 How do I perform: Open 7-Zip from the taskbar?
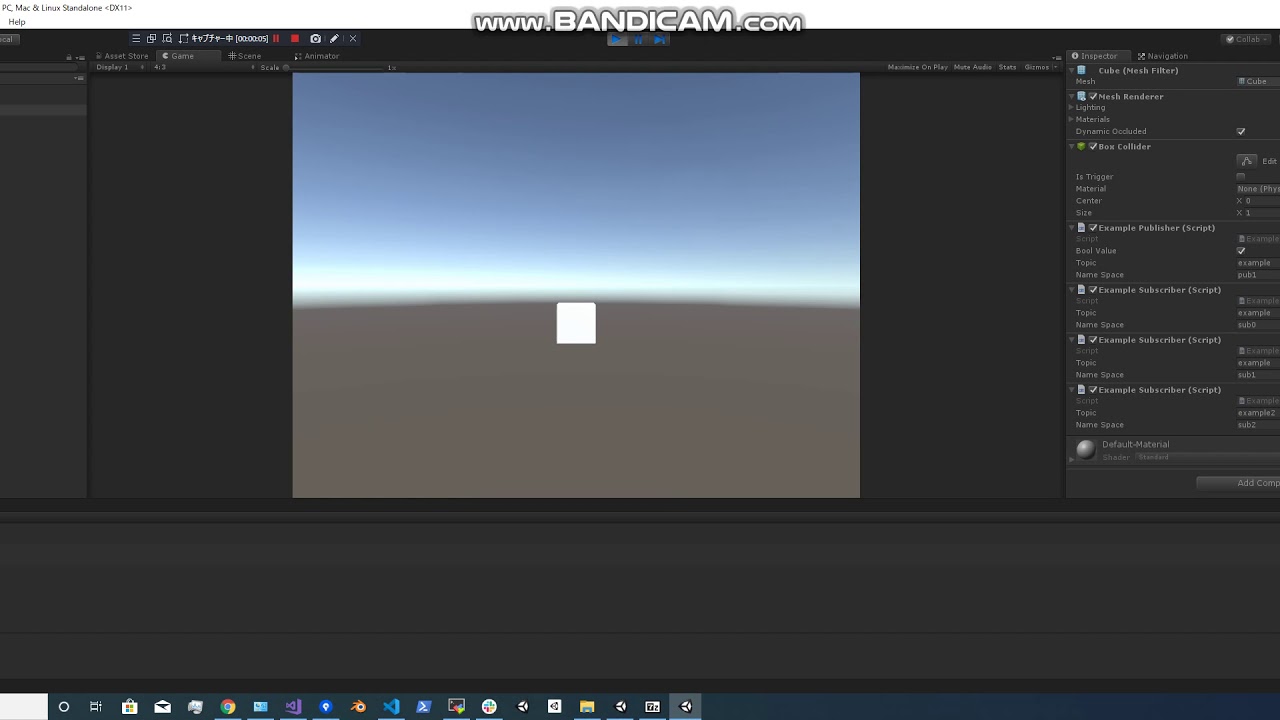coord(652,707)
